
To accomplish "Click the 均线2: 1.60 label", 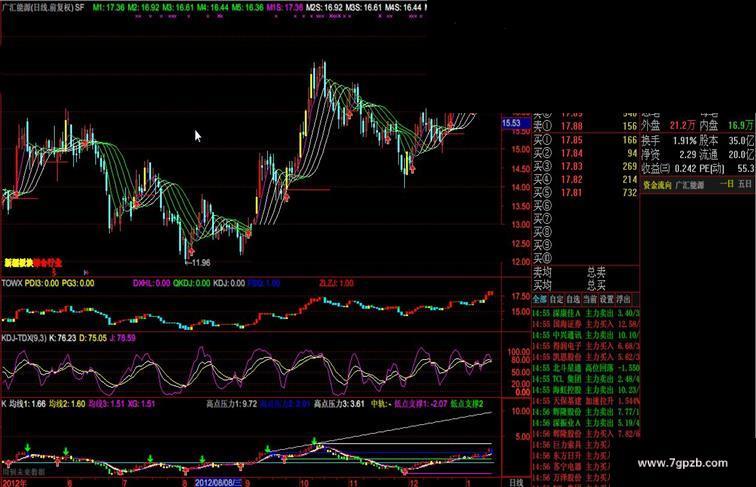I will (67, 404).
